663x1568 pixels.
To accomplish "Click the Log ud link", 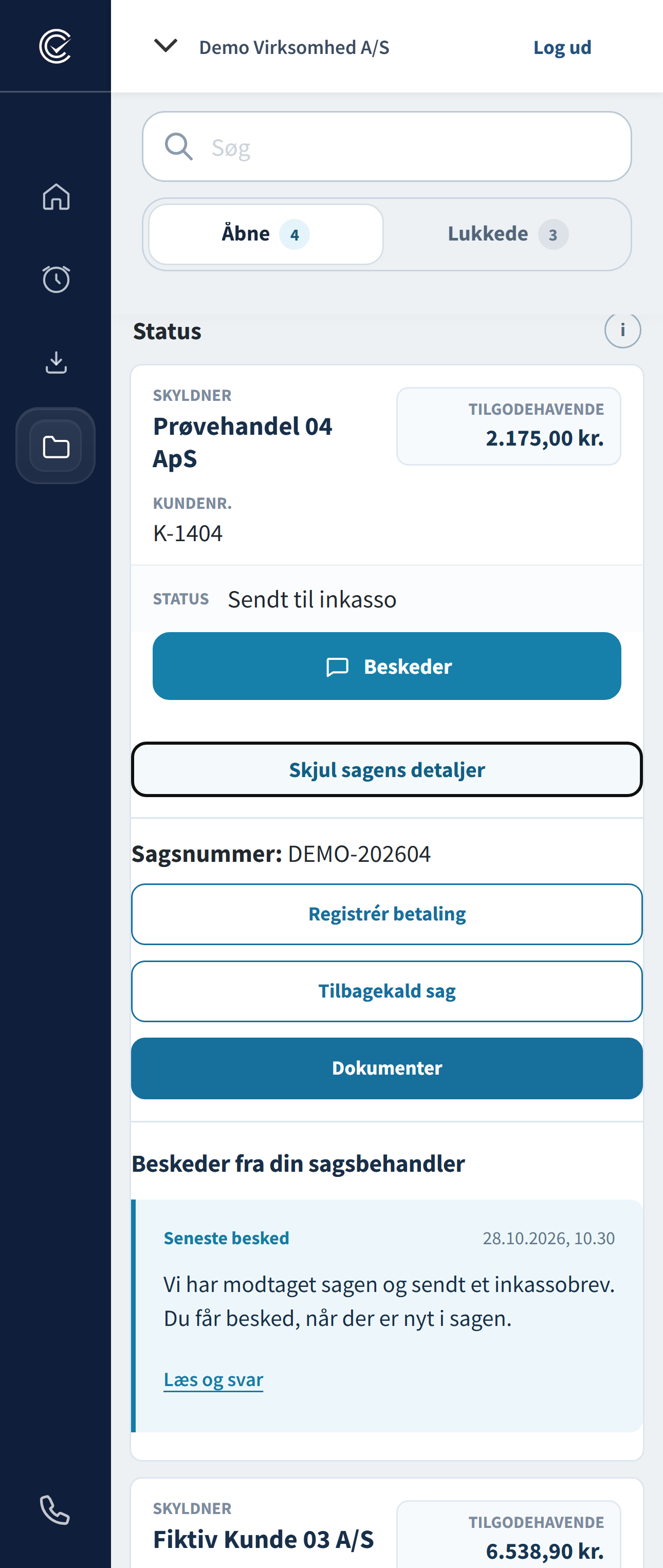I will coord(562,47).
